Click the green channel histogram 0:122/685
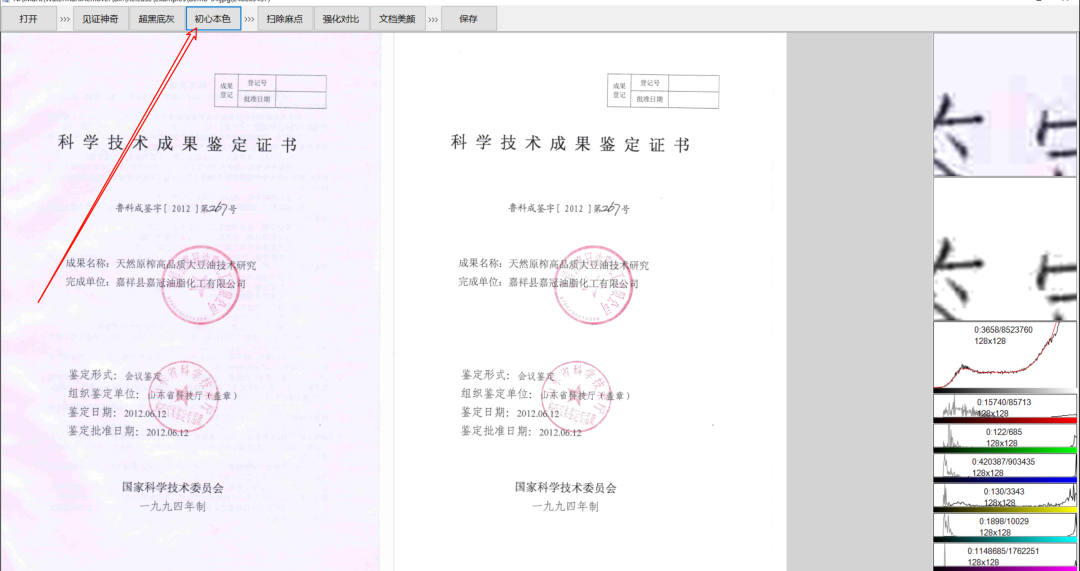Image resolution: width=1080 pixels, height=571 pixels. (x=1005, y=438)
